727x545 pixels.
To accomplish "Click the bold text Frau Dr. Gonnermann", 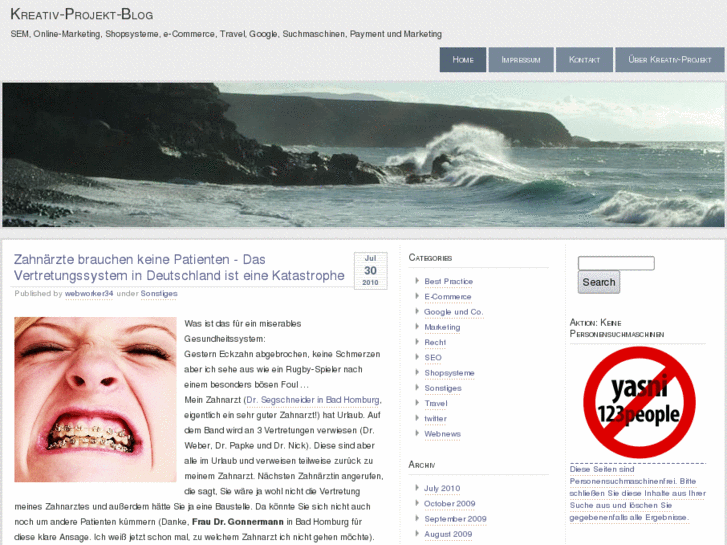I will click(238, 522).
